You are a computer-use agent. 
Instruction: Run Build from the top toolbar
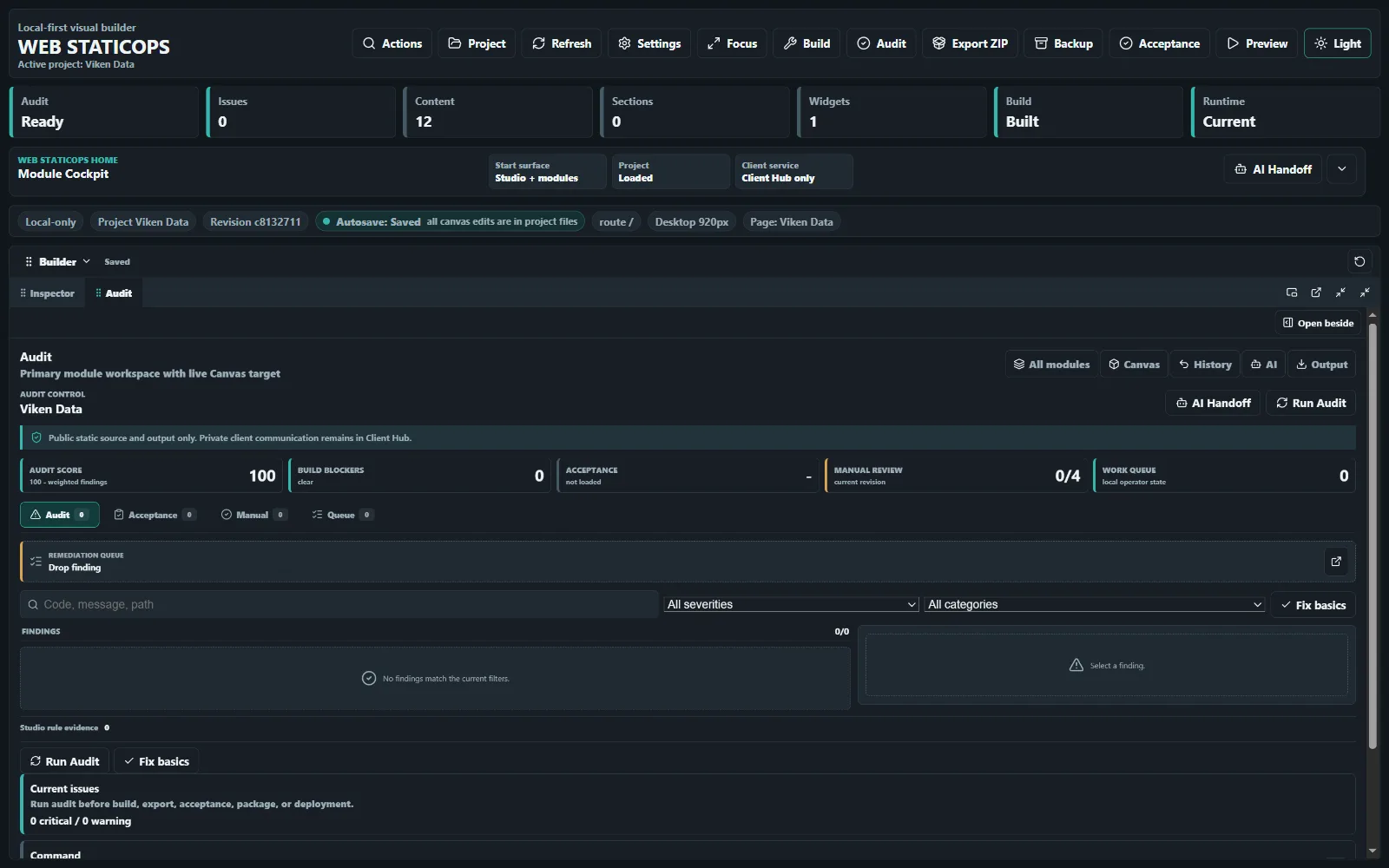pyautogui.click(x=806, y=43)
